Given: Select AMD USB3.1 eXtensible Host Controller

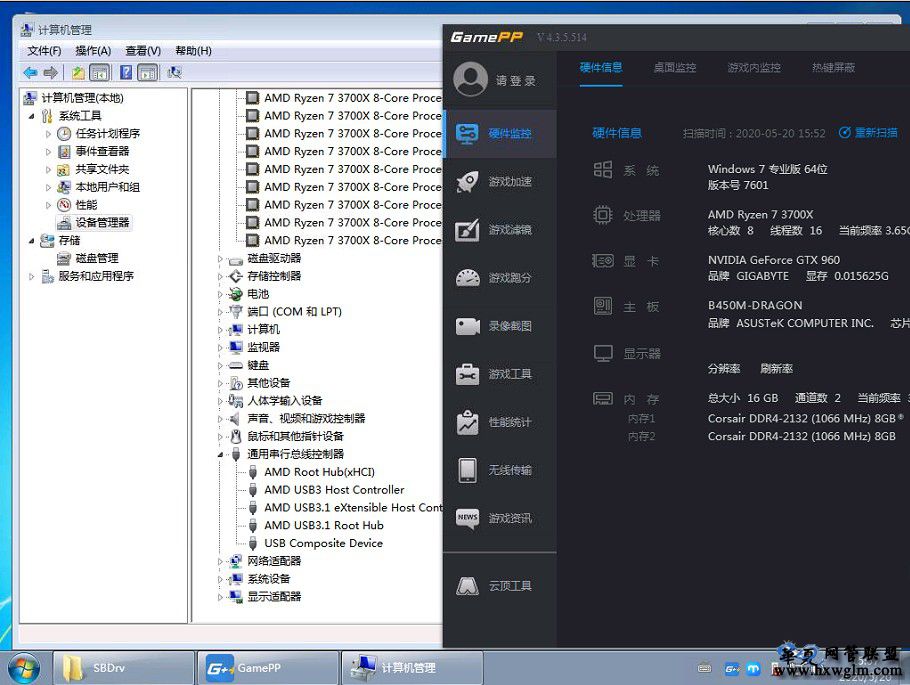Looking at the screenshot, I should tap(353, 507).
